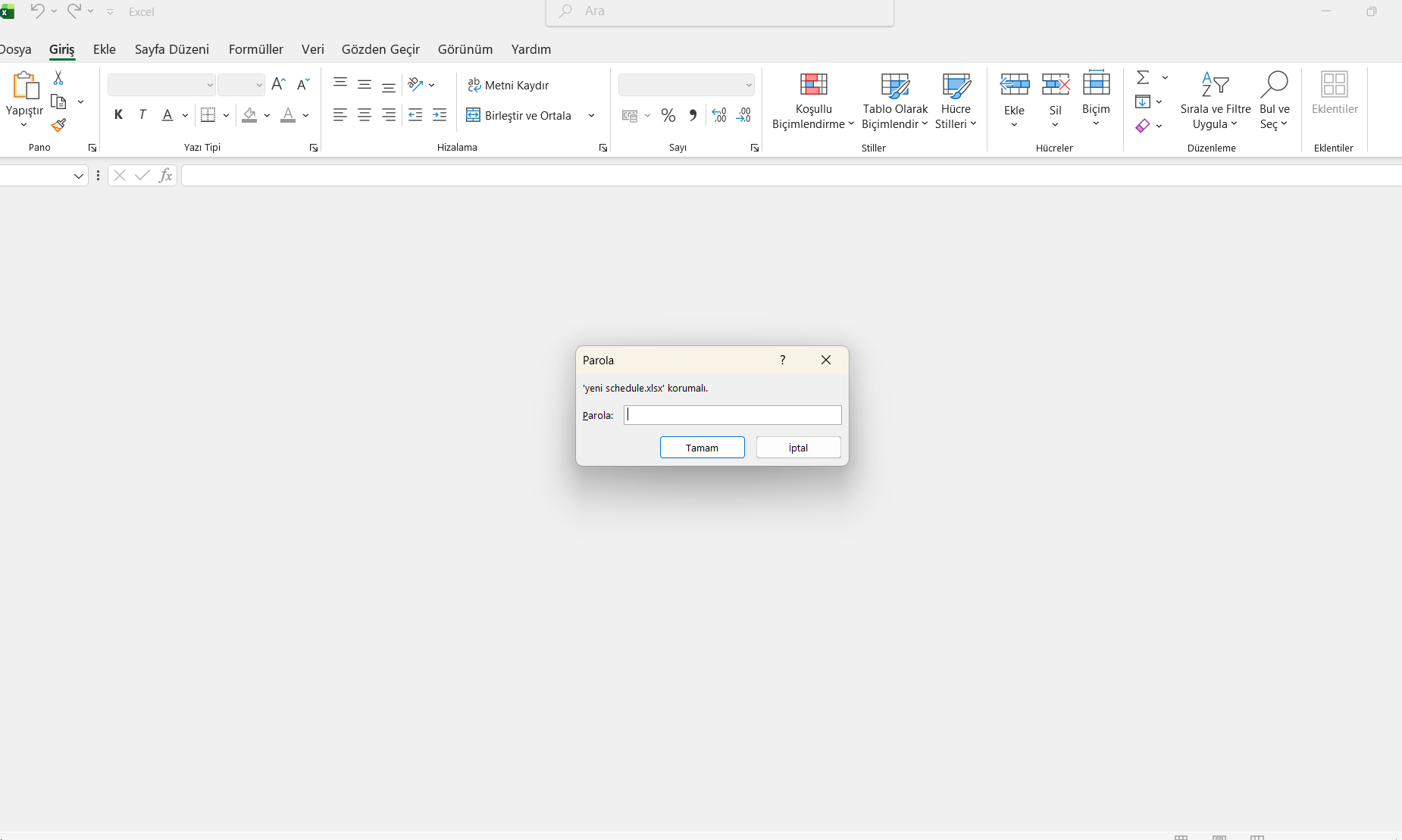Click the percent style icon
The image size is (1402, 840).
click(668, 115)
